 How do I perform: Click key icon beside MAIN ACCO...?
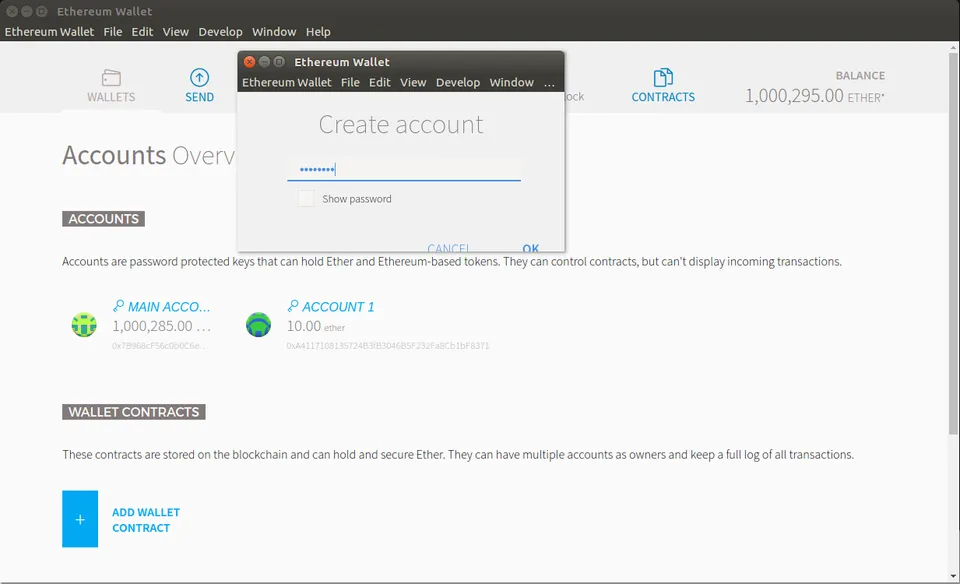[x=118, y=306]
